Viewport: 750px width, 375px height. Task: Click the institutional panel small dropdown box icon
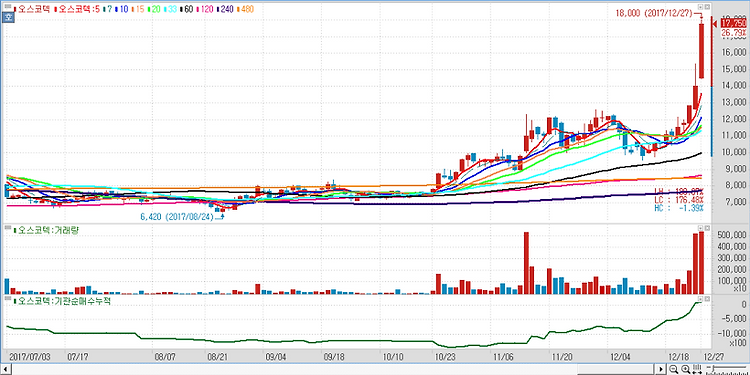click(700, 298)
